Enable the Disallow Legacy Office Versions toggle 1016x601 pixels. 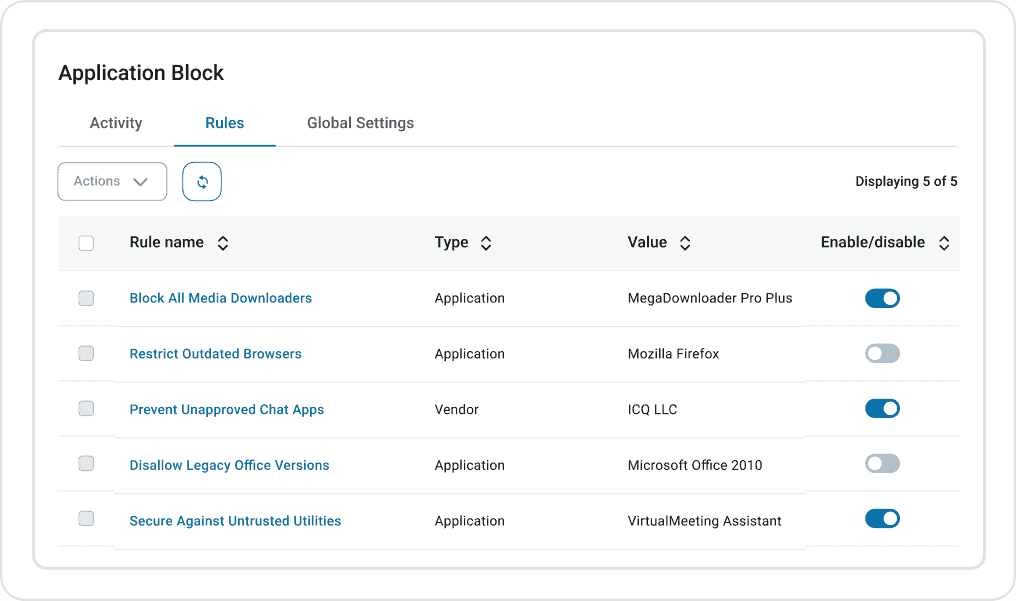[882, 464]
